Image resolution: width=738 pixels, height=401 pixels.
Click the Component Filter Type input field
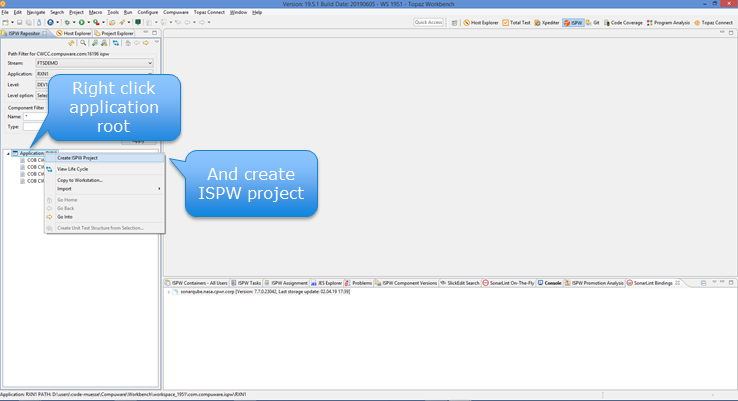[35, 127]
